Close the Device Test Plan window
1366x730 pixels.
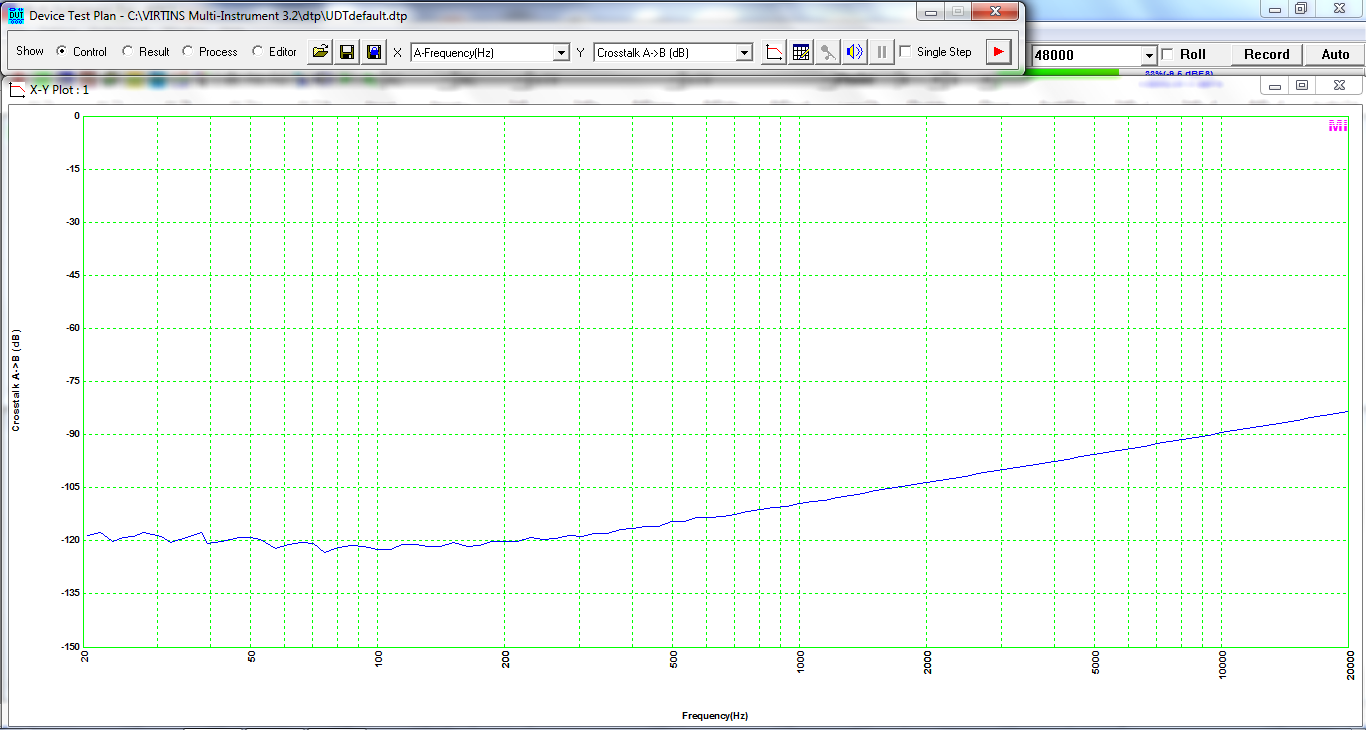994,12
